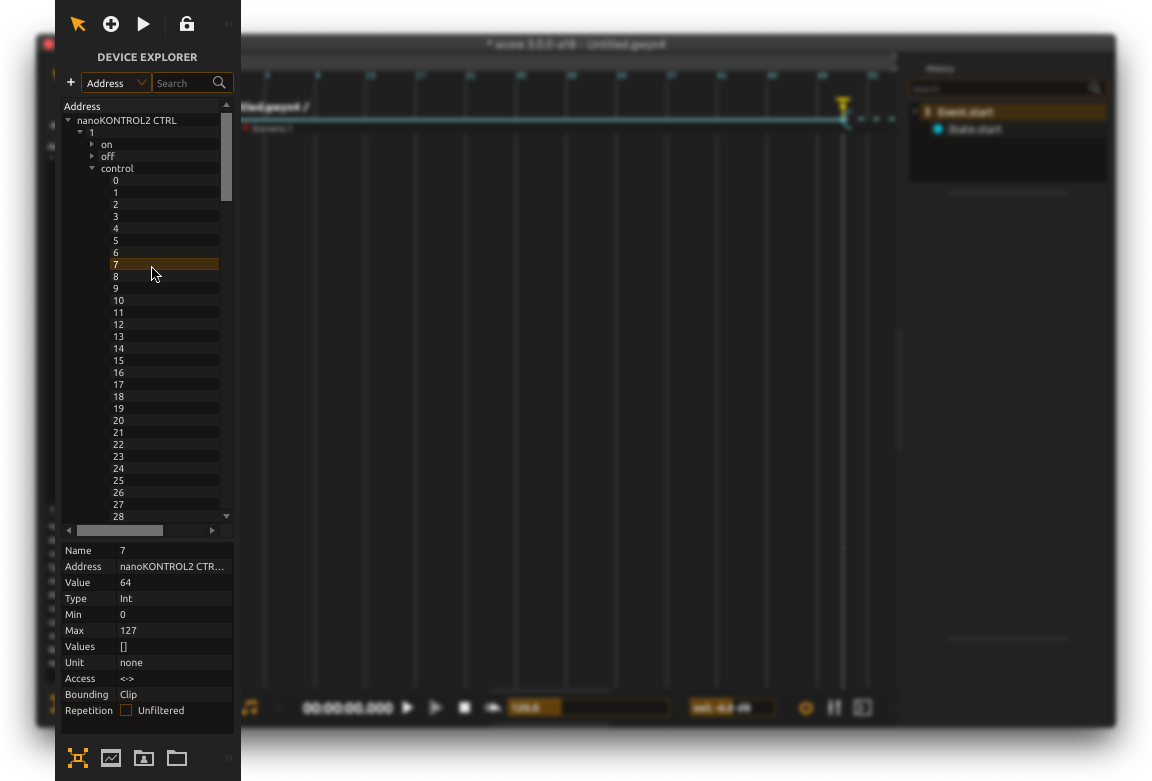Open the plain folder panel icon at bottom
Screen dimensions: 1152x781
[177, 757]
